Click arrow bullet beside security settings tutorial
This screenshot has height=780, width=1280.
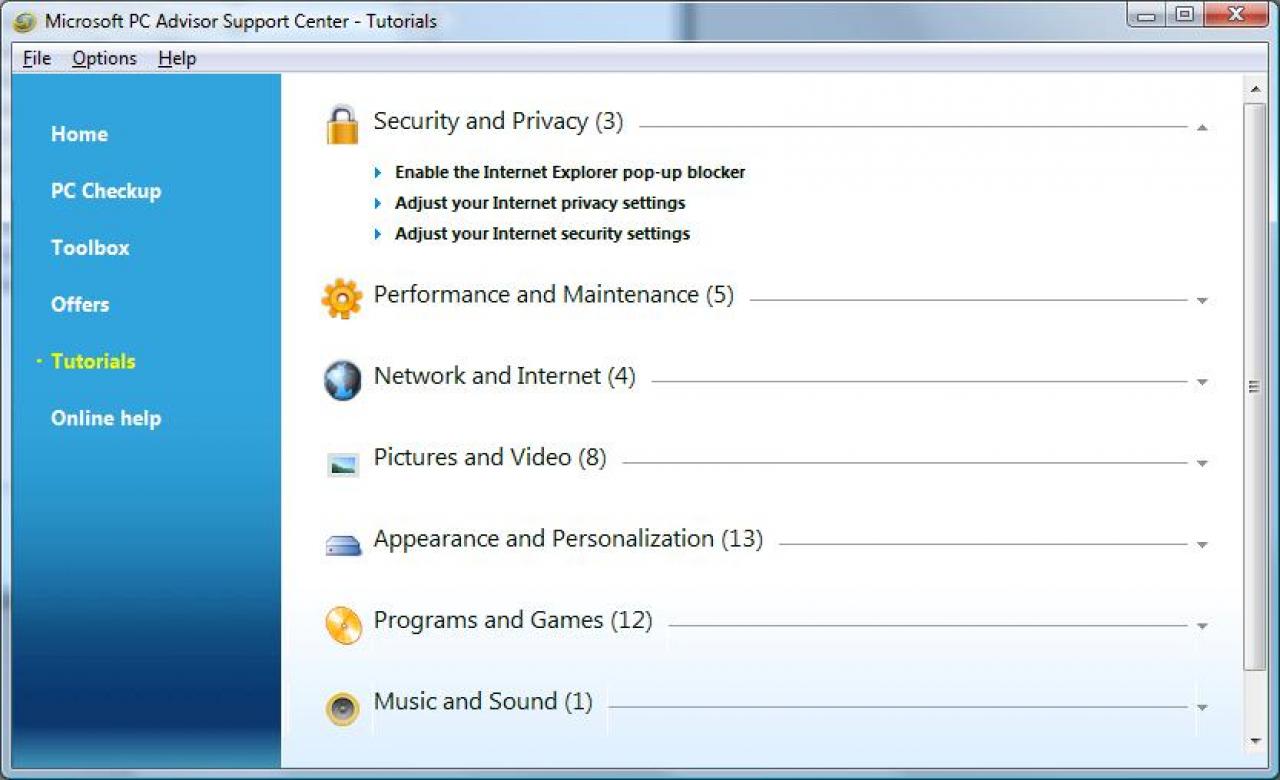point(378,234)
